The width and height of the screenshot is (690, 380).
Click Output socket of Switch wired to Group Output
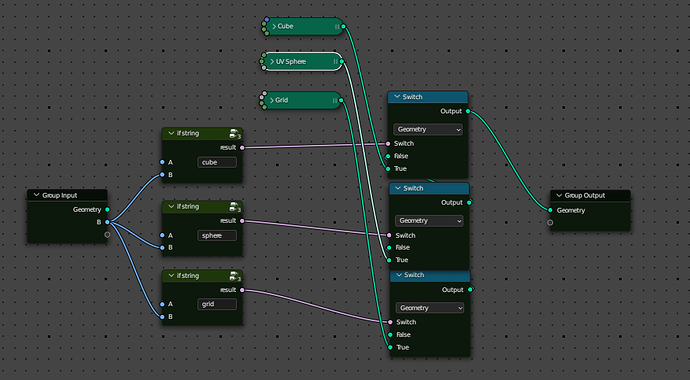(468, 111)
